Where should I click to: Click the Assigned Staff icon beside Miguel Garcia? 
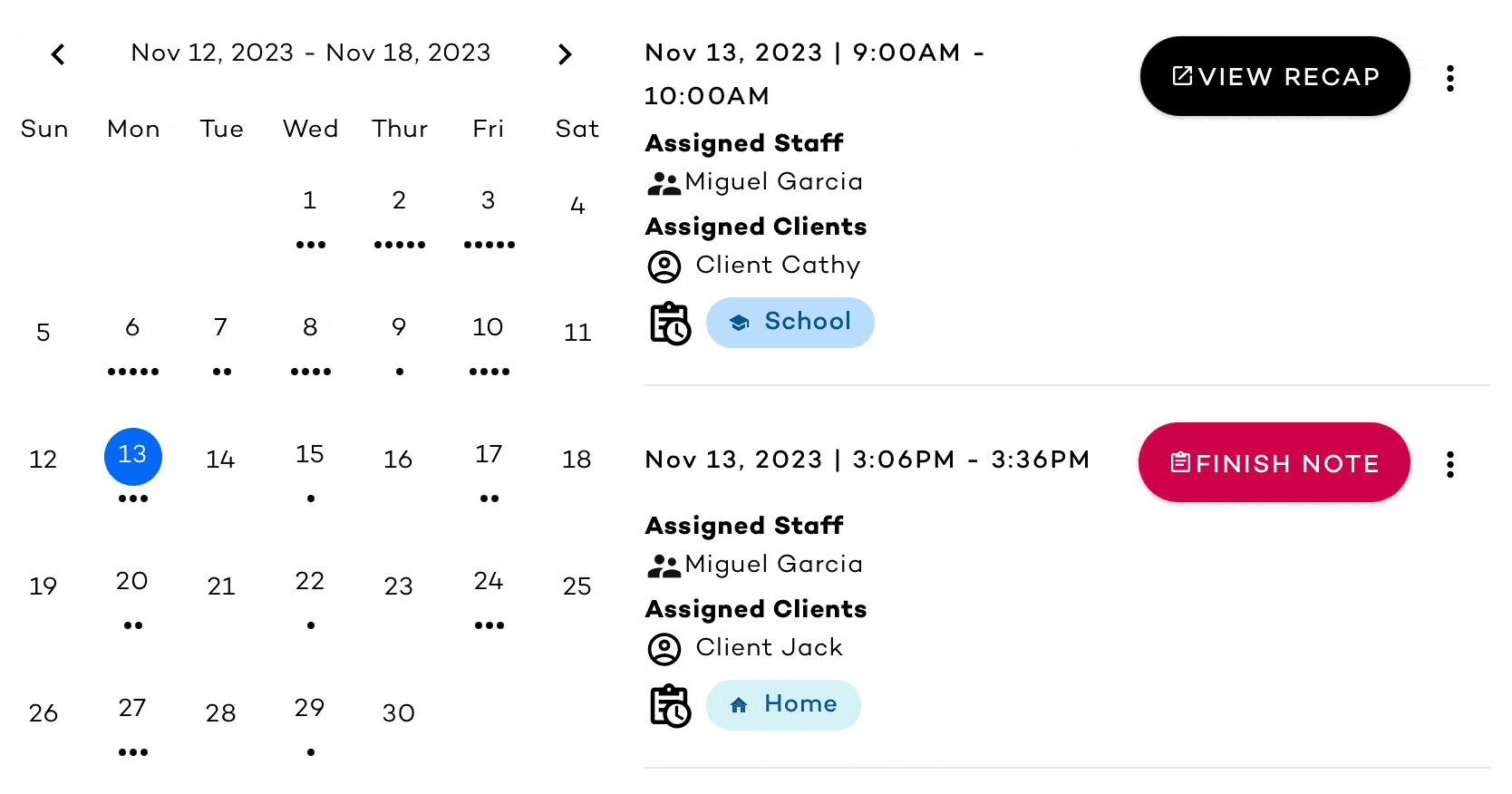point(664,182)
